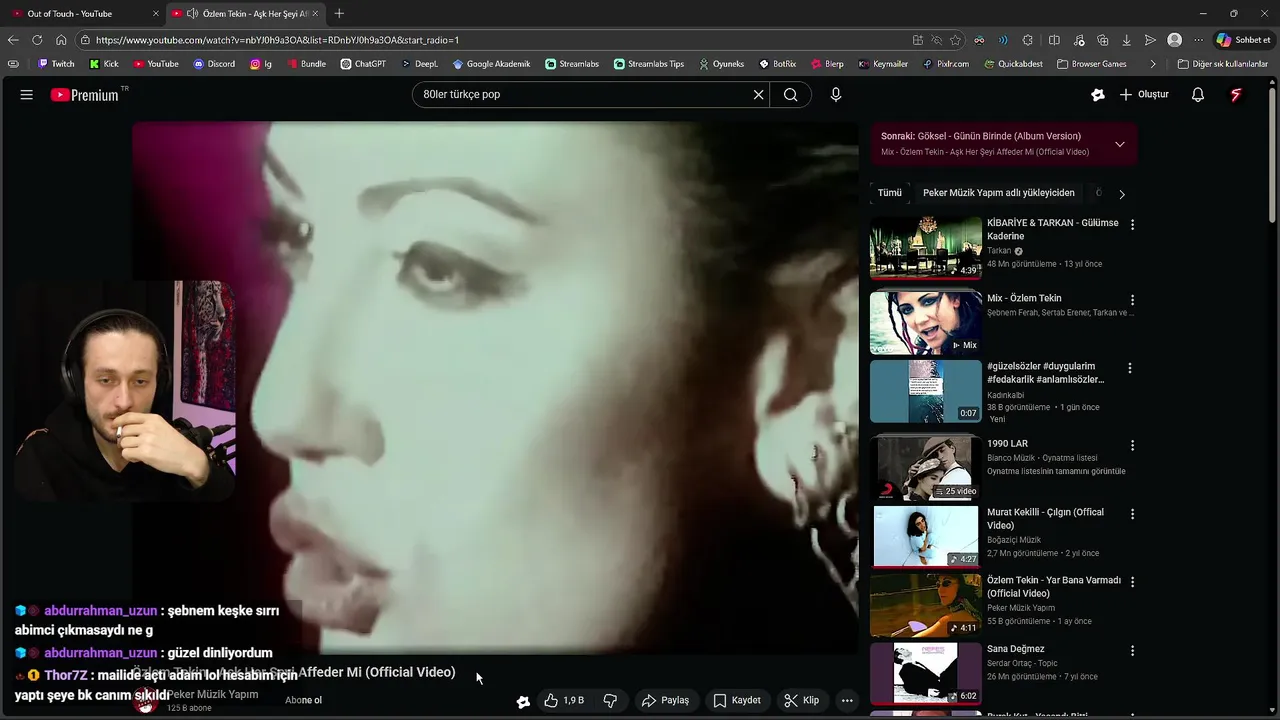1280x720 pixels.
Task: Open Sohbet et Copilot chat button
Action: (1243, 40)
